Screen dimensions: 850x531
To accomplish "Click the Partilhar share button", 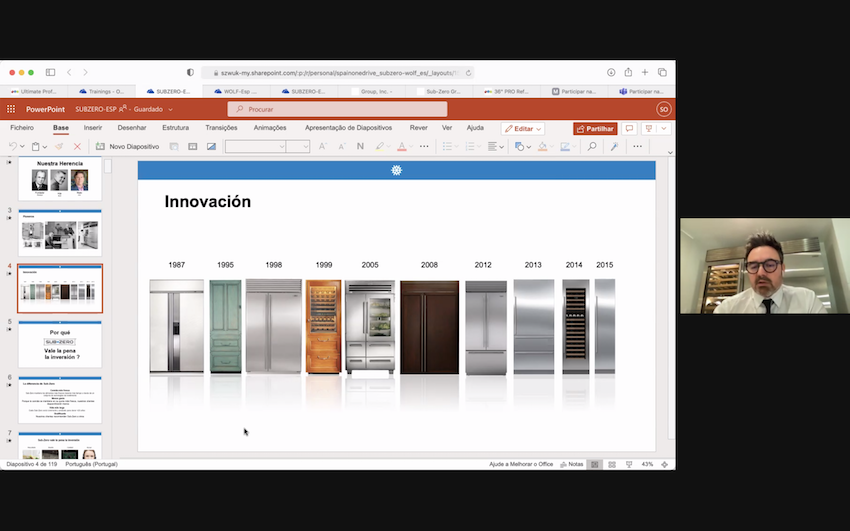I will [x=595, y=128].
